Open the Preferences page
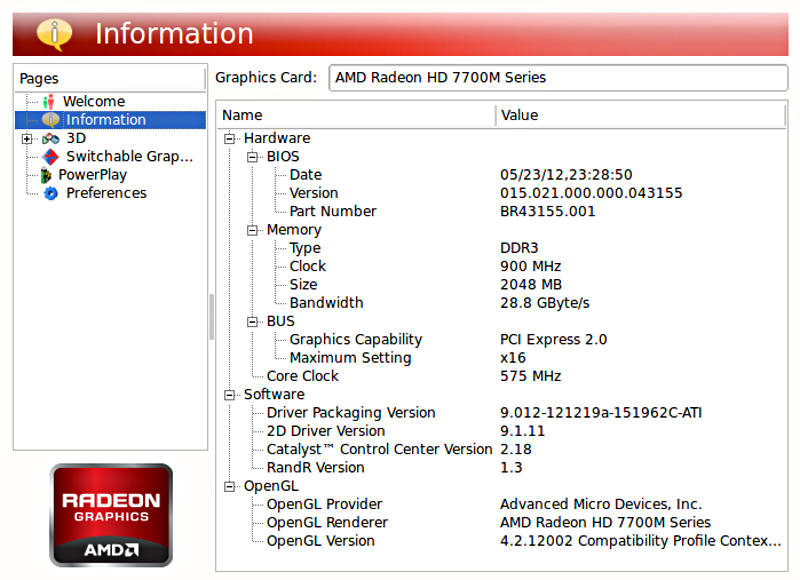 point(106,193)
